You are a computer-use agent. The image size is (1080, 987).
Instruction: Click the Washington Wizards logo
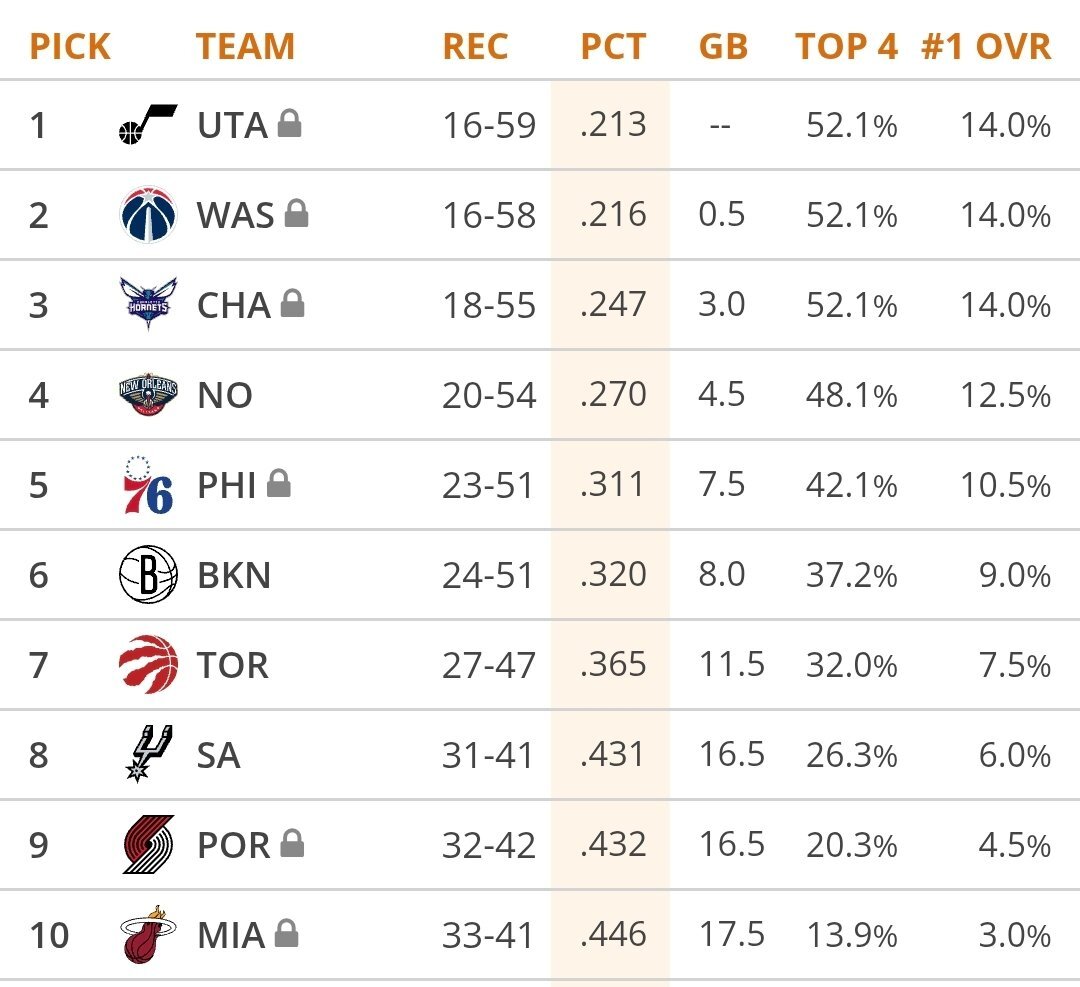coord(148,215)
